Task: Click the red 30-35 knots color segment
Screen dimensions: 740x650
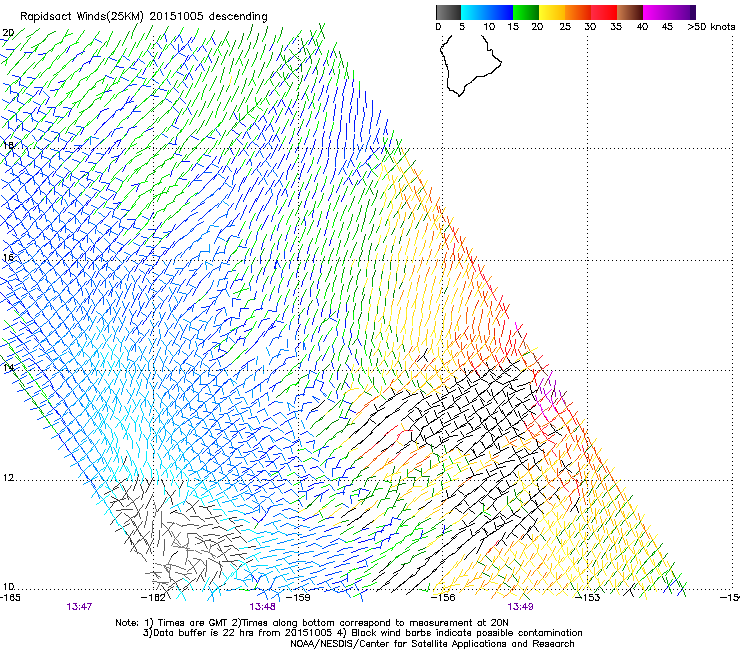Action: tap(604, 12)
